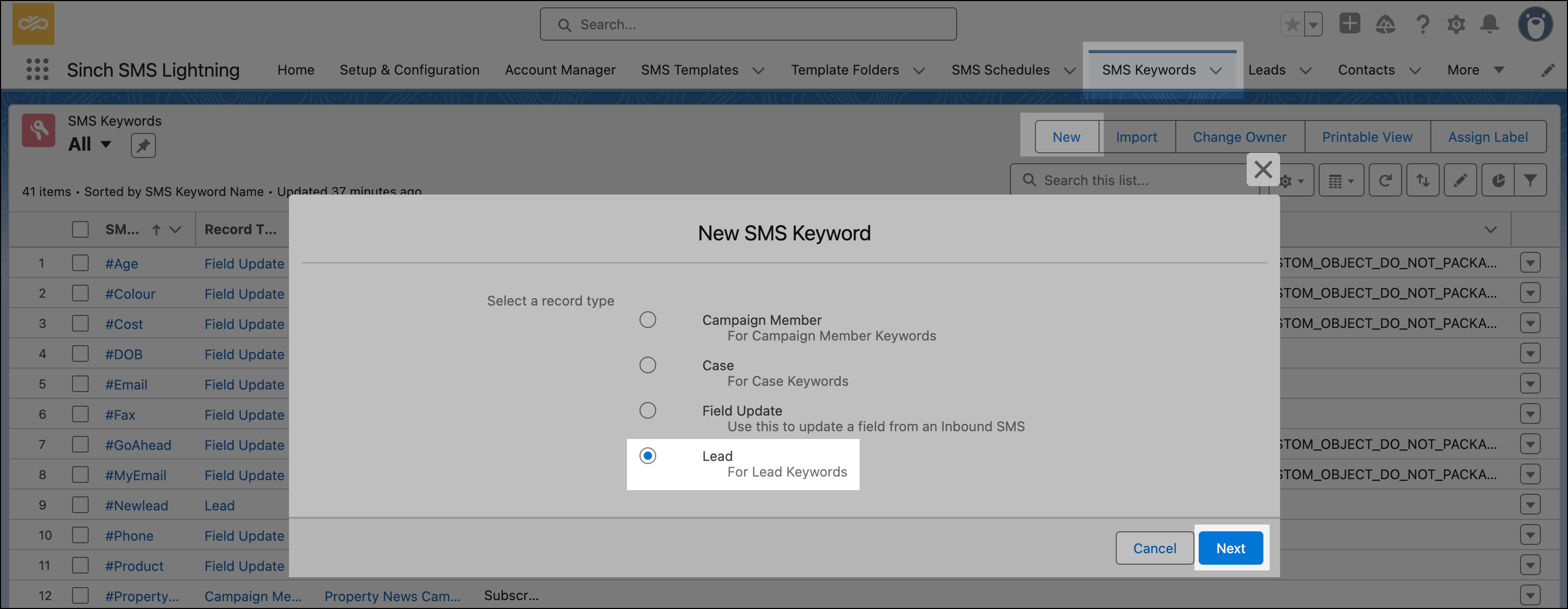This screenshot has width=1568, height=609.
Task: Edit list inline with pencil icon
Action: tap(1460, 181)
